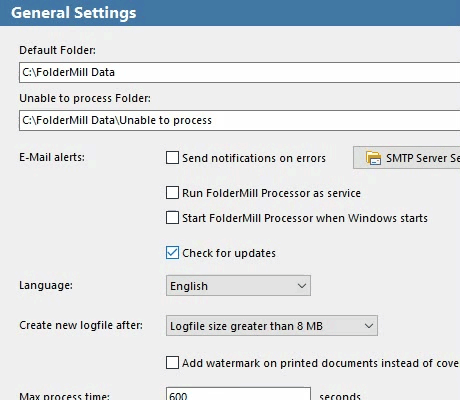Click the Language label
This screenshot has width=460, height=400.
pyautogui.click(x=46, y=285)
